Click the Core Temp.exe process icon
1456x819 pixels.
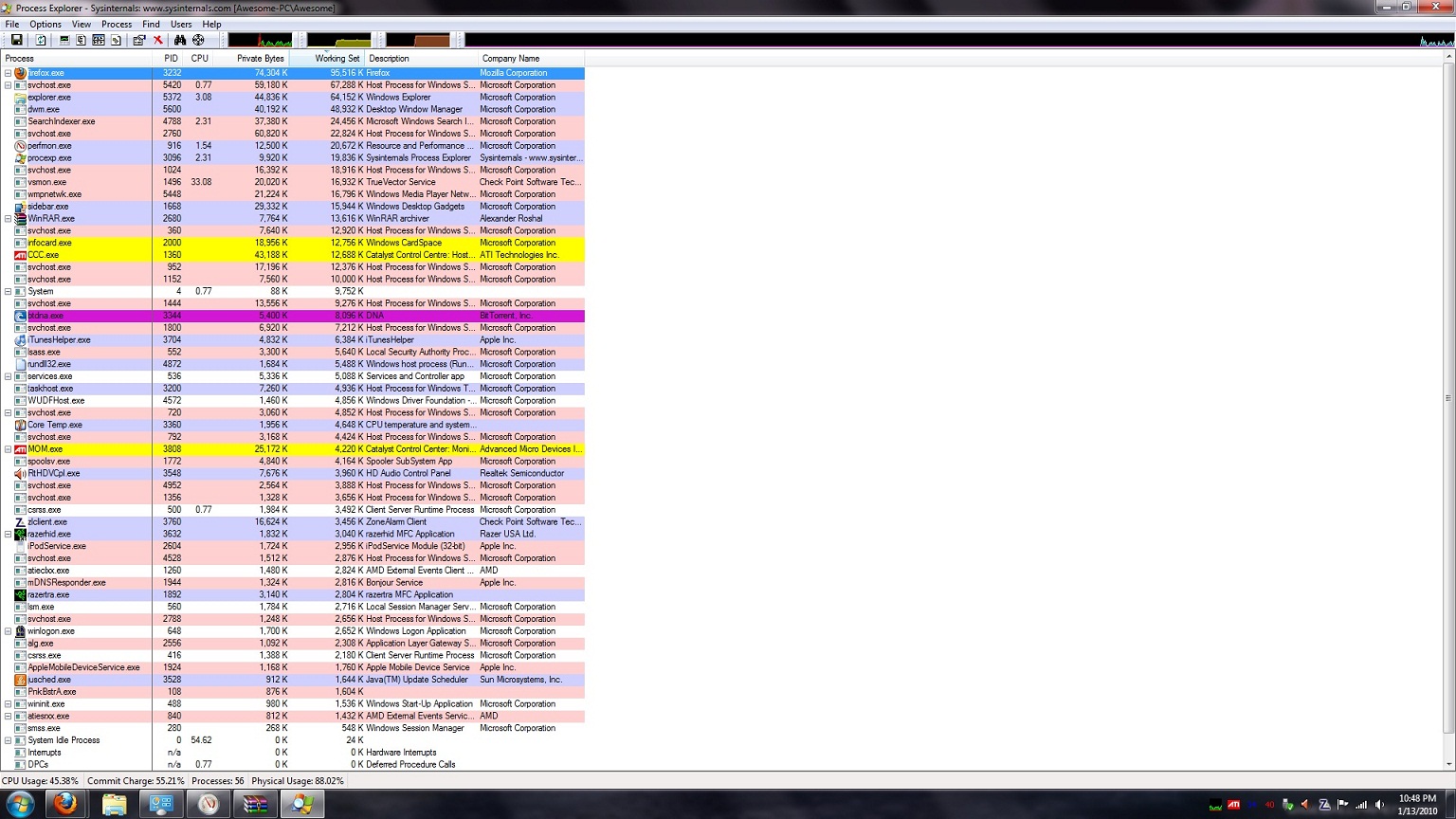[x=20, y=425]
